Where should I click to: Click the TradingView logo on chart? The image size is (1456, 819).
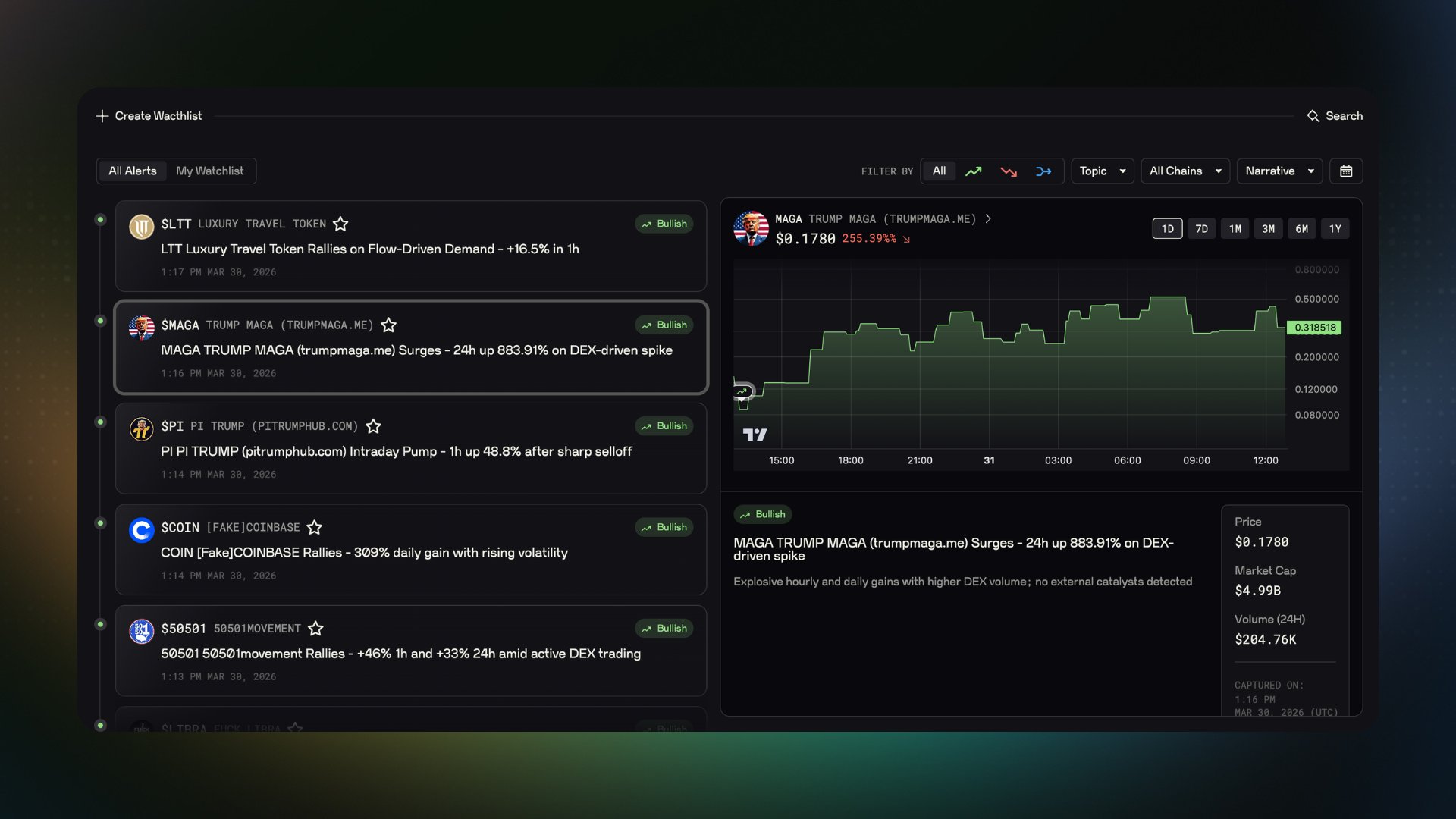point(755,435)
